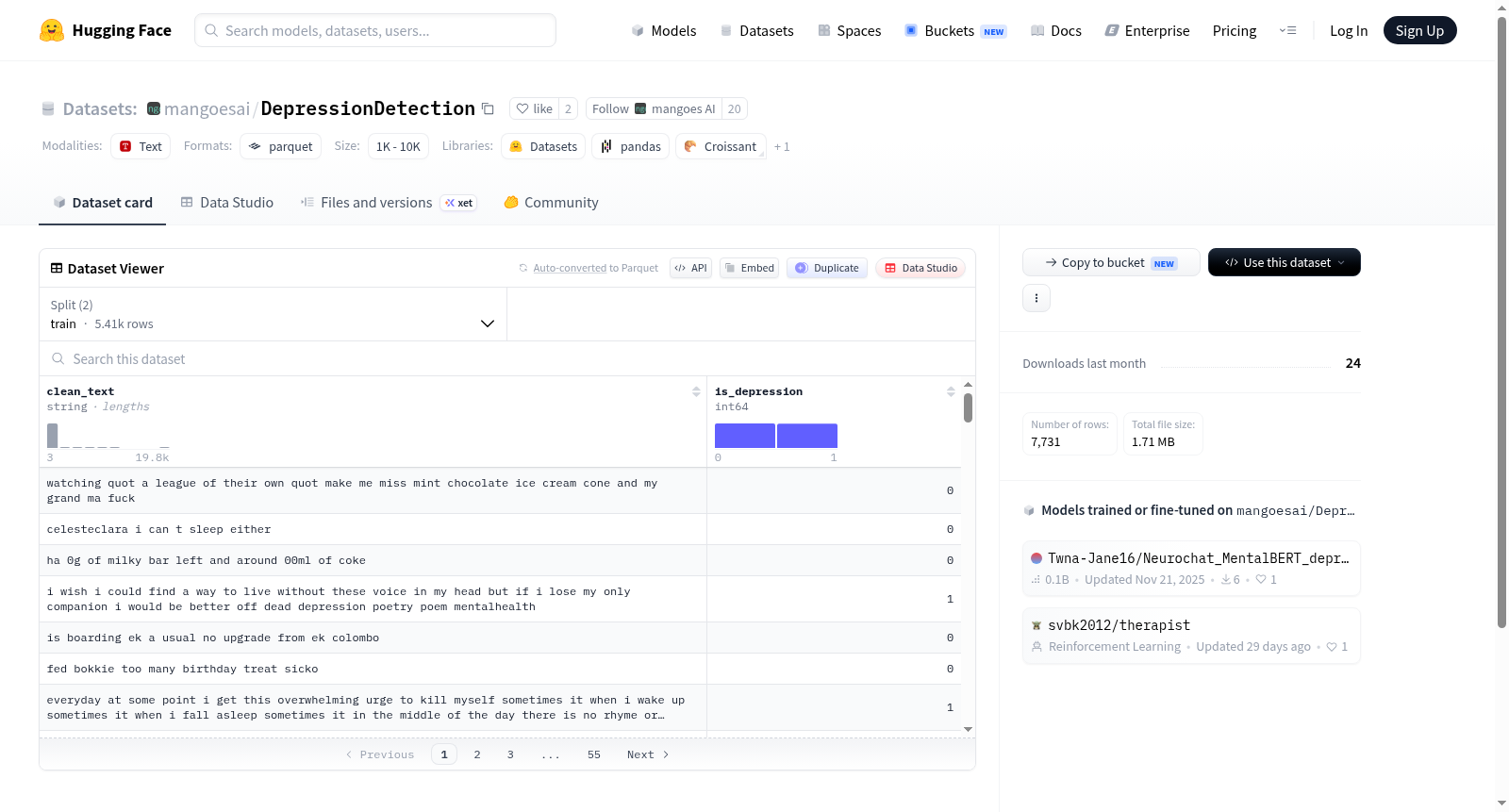The height and width of the screenshot is (812, 1509).
Task: Expand the Use this dataset dropdown
Action: pos(1285,262)
